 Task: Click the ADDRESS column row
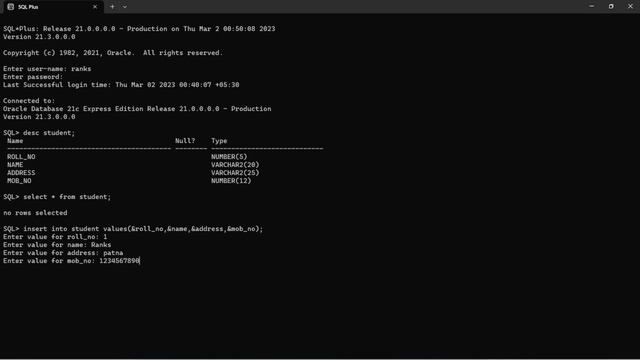(x=21, y=173)
